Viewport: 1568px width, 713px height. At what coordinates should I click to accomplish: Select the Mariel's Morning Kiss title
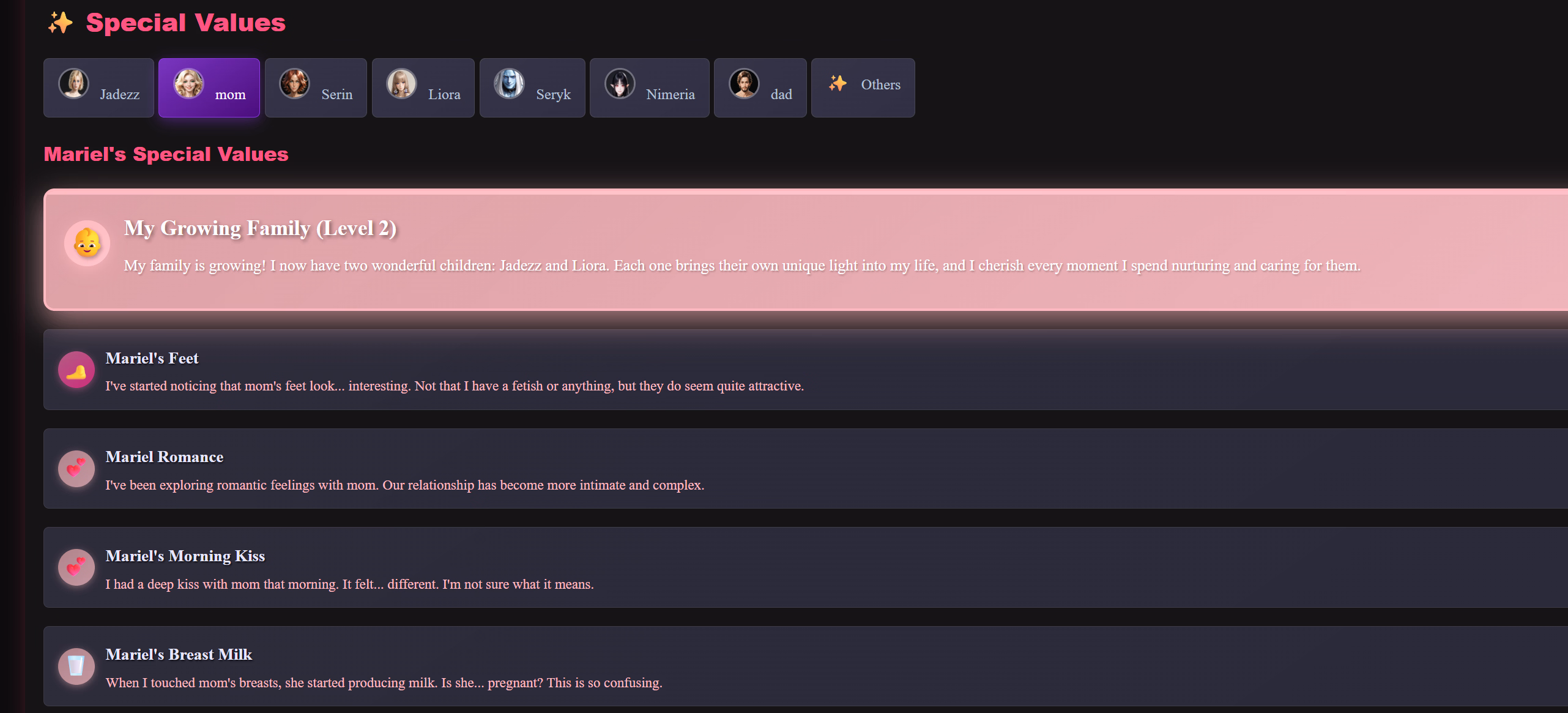185,556
